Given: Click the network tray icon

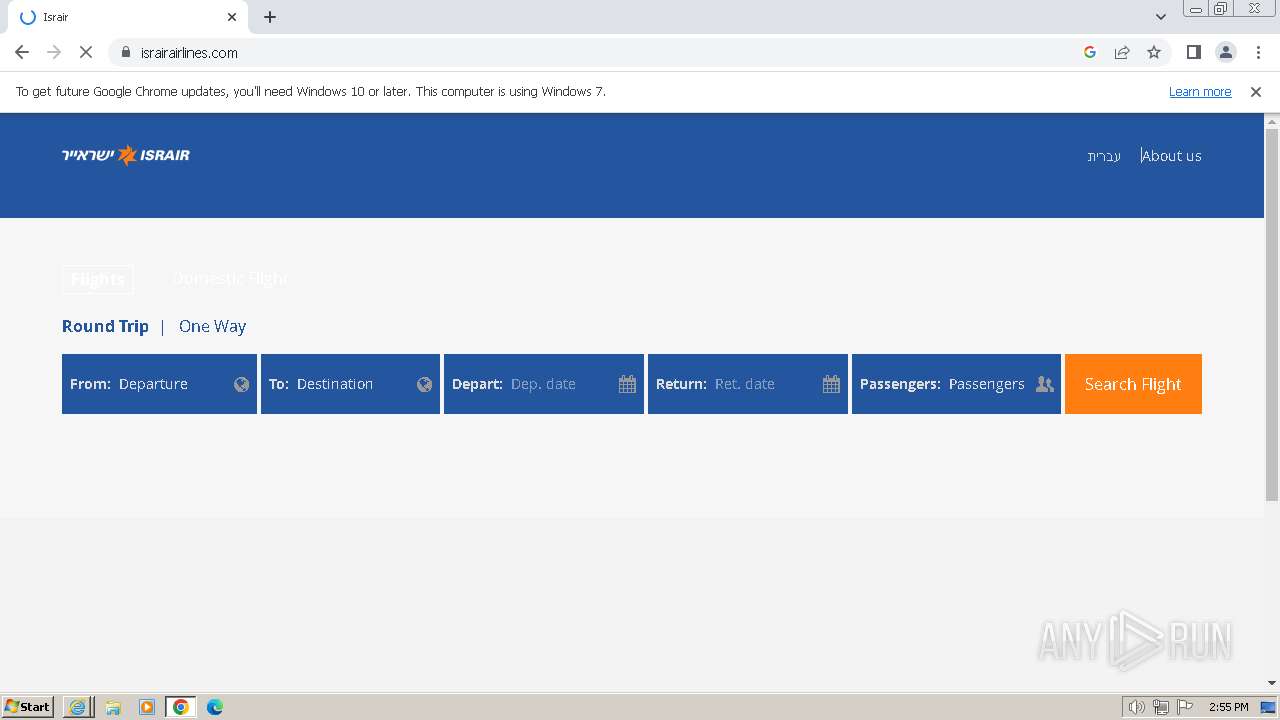Looking at the screenshot, I should (1161, 707).
